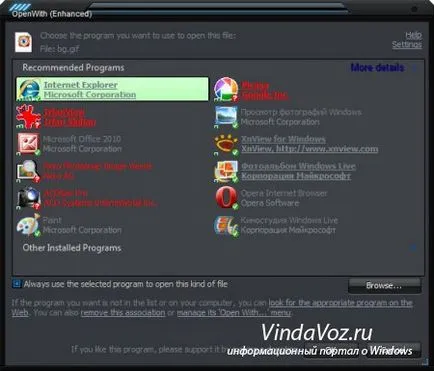Select 'Киностудия Windows Live' entry text
The height and width of the screenshot is (371, 434).
289,220
